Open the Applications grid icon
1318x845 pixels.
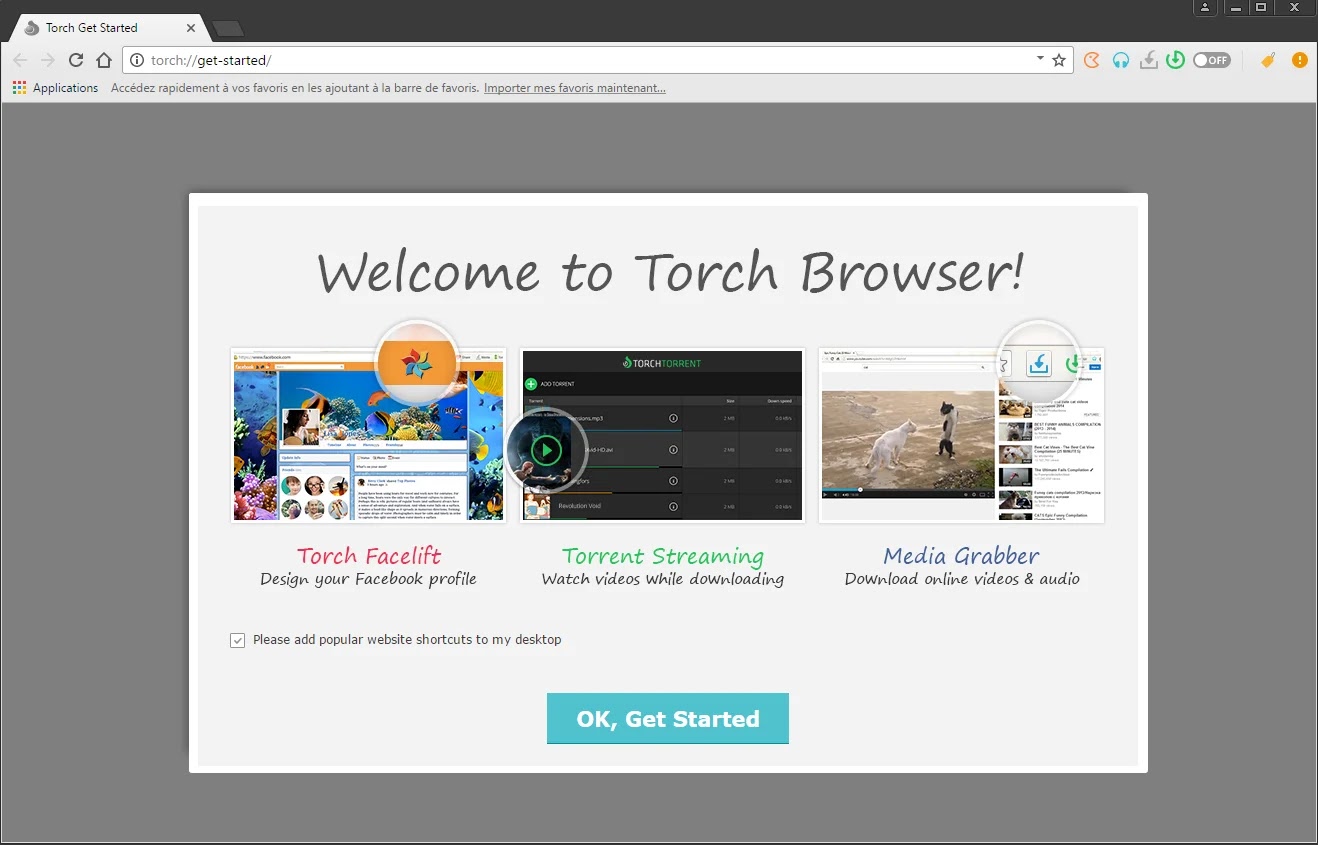point(18,88)
